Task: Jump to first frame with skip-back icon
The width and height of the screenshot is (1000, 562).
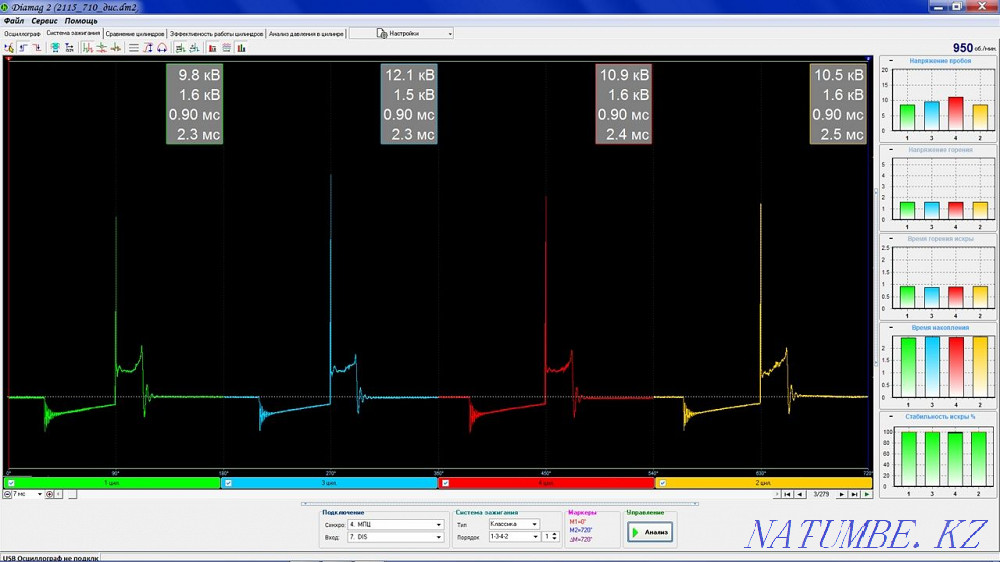Action: [787, 494]
